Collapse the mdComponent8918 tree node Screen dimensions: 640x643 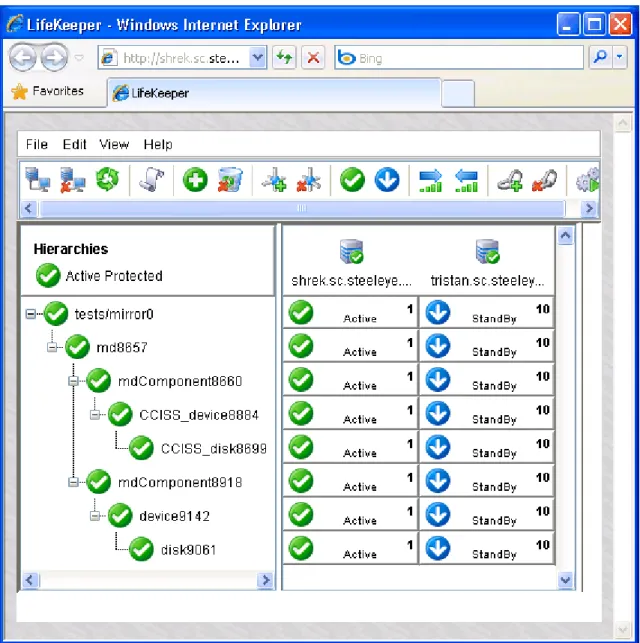pyautogui.click(x=73, y=482)
